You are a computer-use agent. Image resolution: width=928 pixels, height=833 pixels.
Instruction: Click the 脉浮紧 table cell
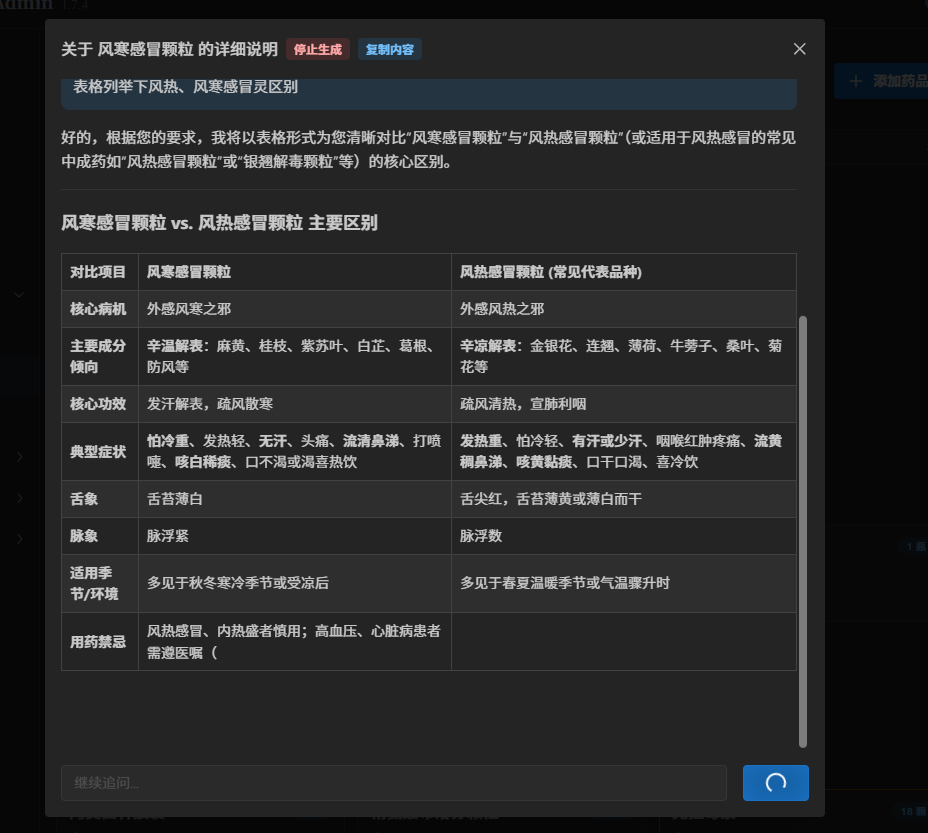pyautogui.click(x=168, y=536)
